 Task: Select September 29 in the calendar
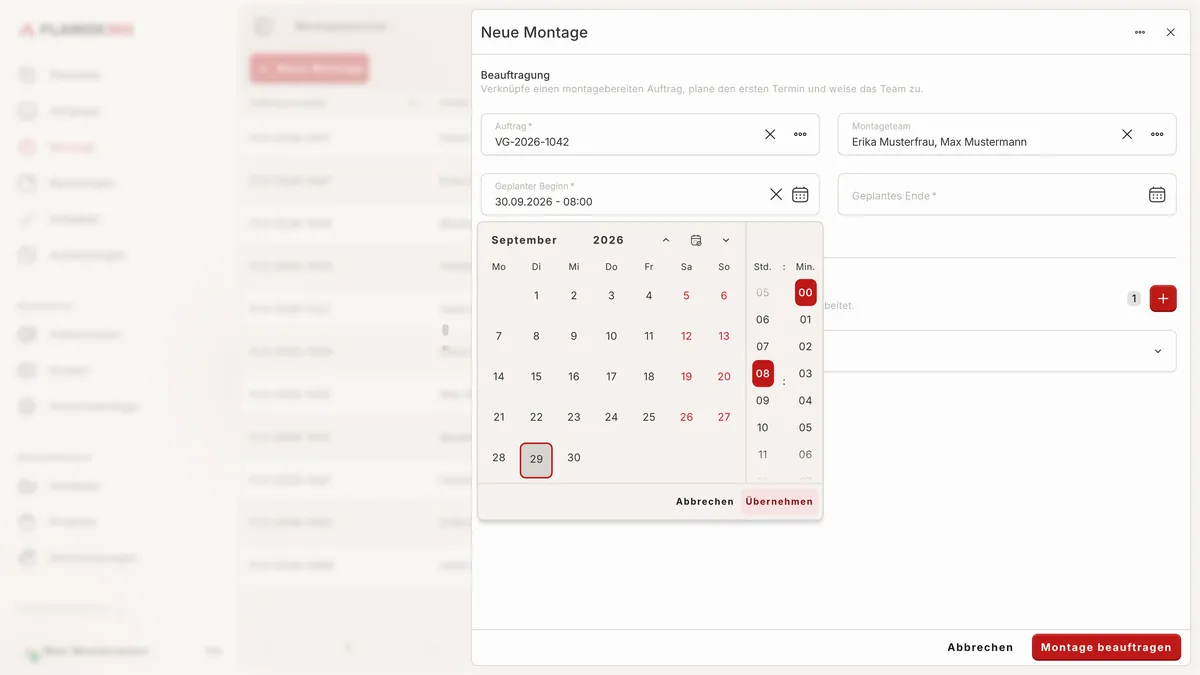point(536,460)
